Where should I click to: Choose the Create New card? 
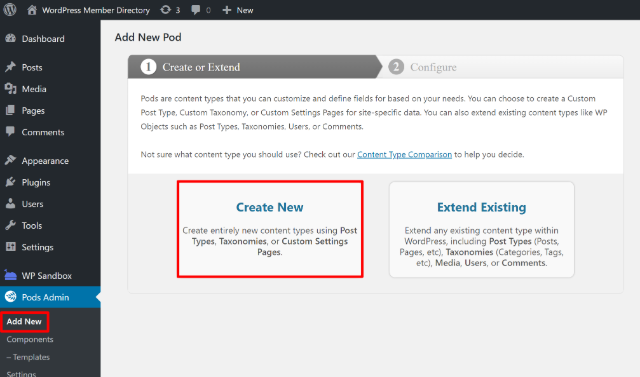click(x=270, y=229)
